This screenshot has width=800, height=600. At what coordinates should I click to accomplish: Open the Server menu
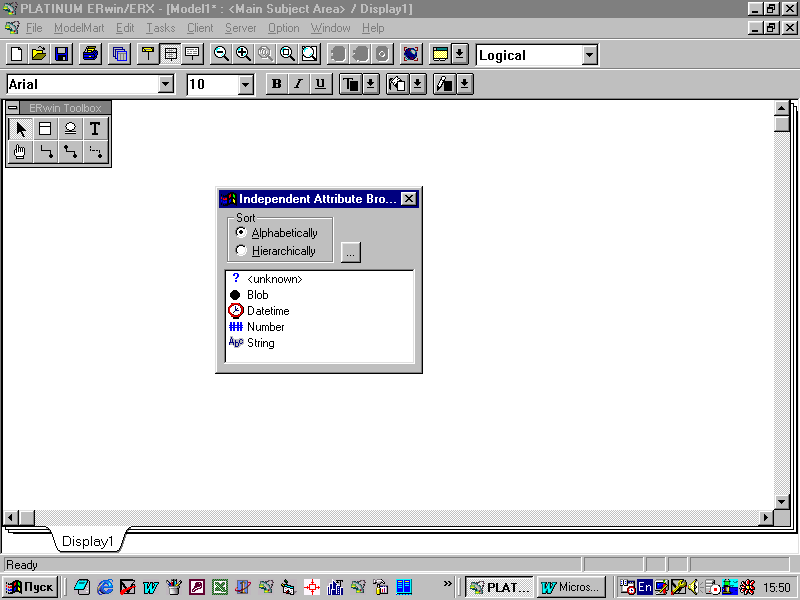[x=240, y=28]
